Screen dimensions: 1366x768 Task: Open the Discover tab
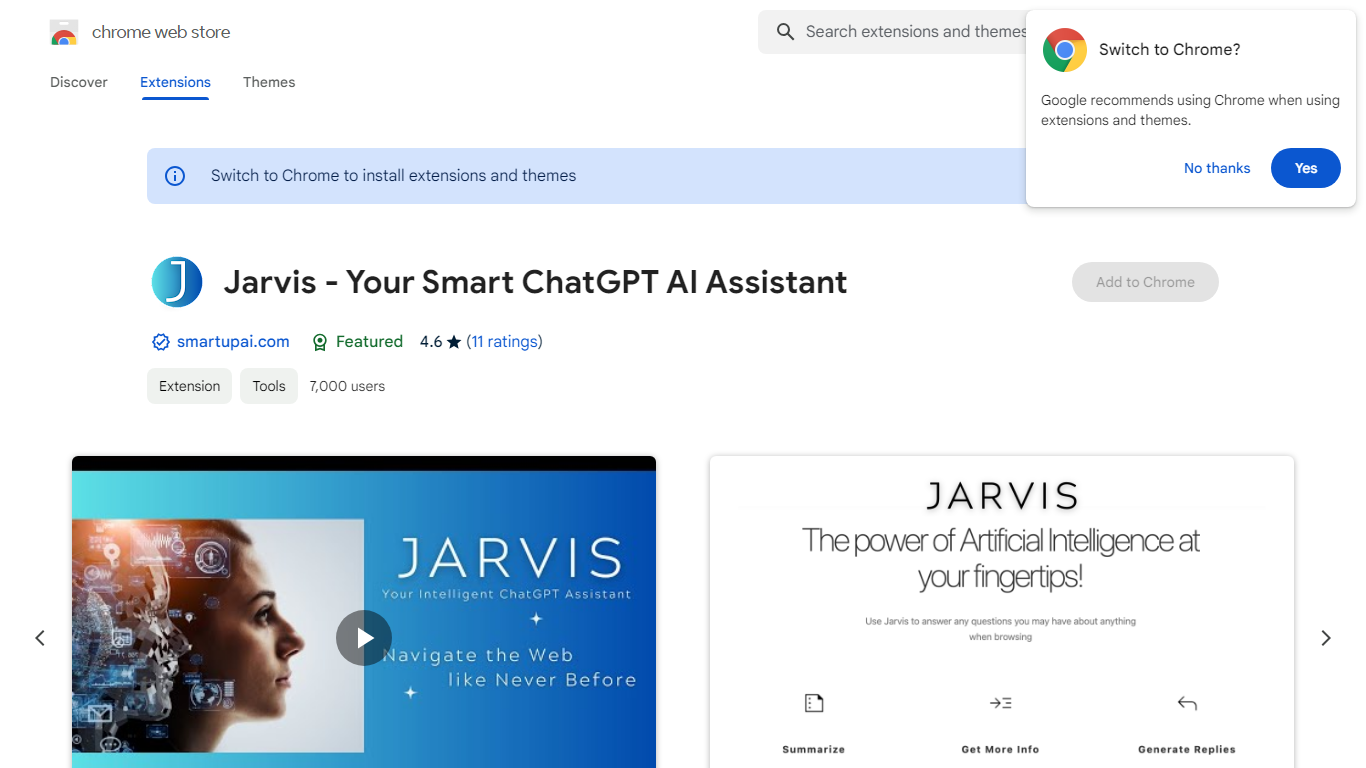coord(79,82)
